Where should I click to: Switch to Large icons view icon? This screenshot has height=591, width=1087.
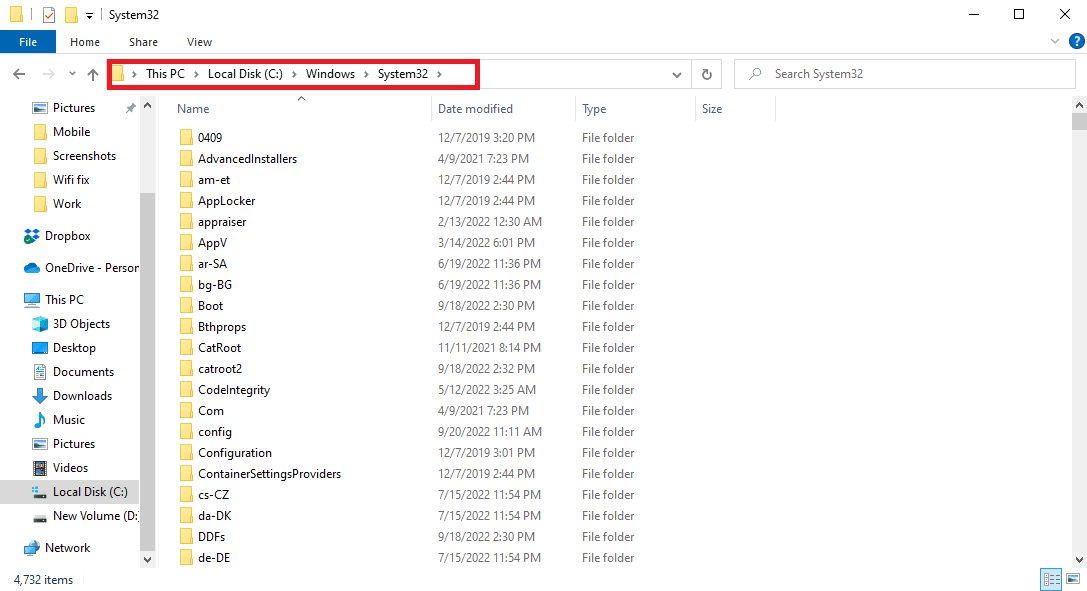coord(1073,579)
